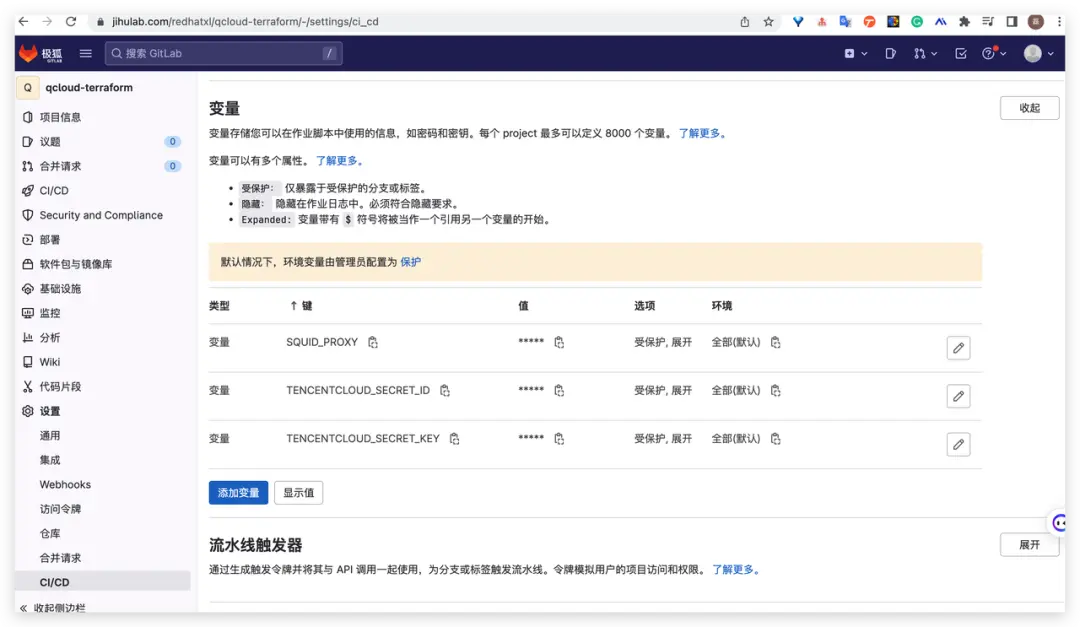This screenshot has width=1080, height=627.
Task: Click the browser reload button
Action: pyautogui.click(x=71, y=21)
